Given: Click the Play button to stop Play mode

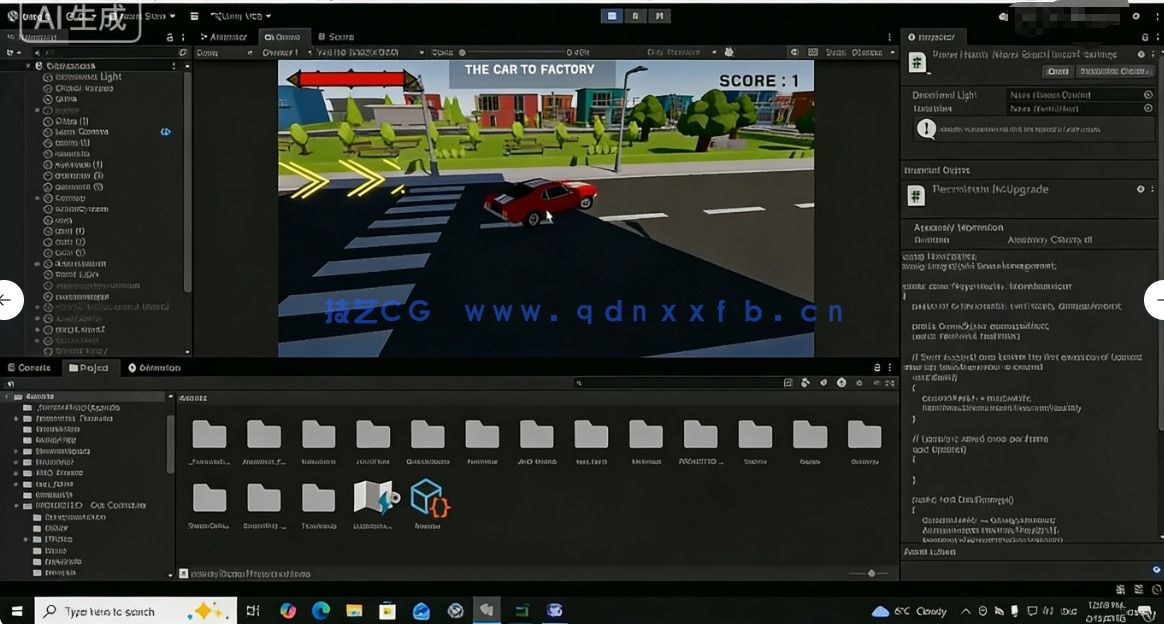Looking at the screenshot, I should pos(611,16).
